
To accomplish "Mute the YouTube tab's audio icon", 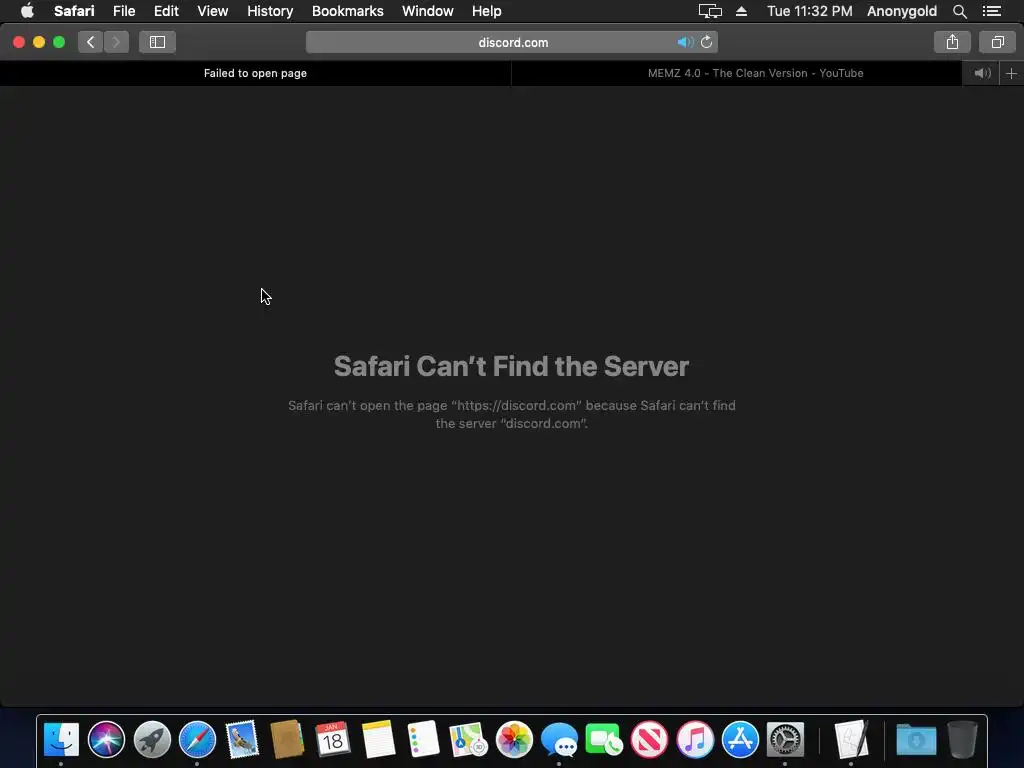I will [982, 73].
